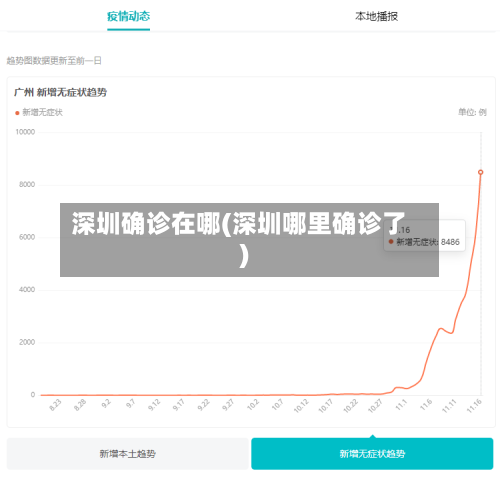
Task: Click the 趋势图数据更新至前一日 note
Action: (x=54, y=61)
